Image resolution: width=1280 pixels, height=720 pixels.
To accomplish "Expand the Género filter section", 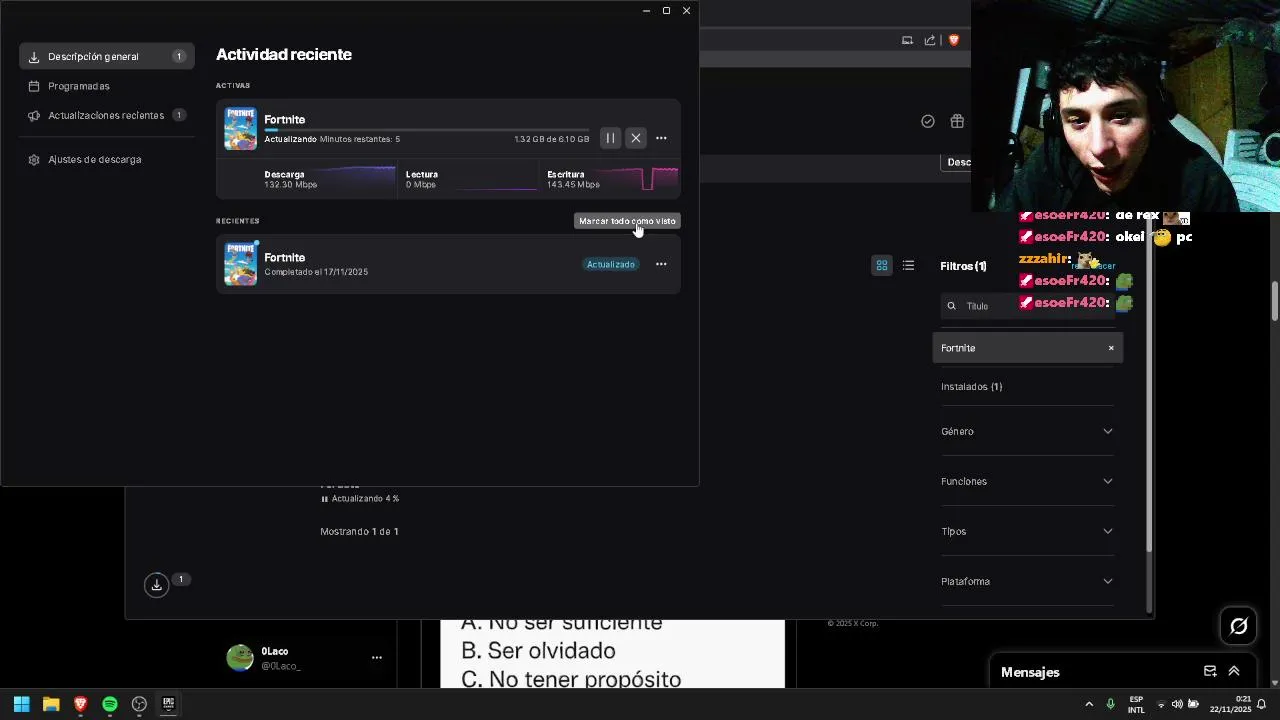I will [x=1027, y=431].
